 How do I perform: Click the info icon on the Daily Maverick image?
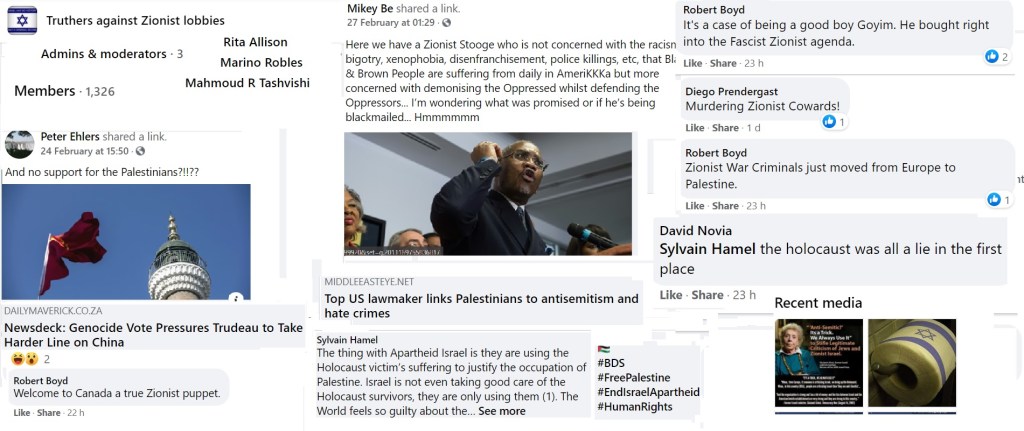pos(236,298)
